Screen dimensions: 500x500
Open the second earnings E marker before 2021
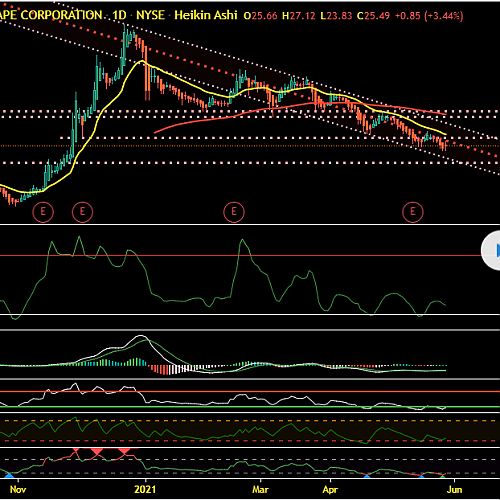click(82, 212)
